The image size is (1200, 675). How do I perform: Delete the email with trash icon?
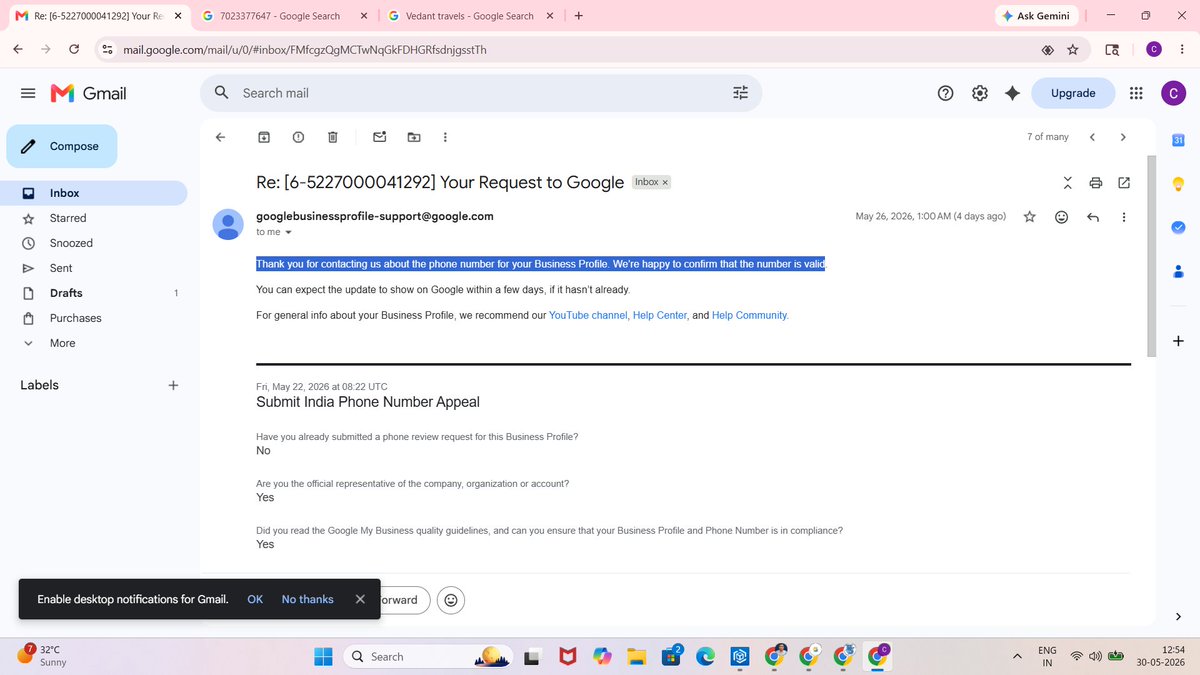[x=333, y=137]
